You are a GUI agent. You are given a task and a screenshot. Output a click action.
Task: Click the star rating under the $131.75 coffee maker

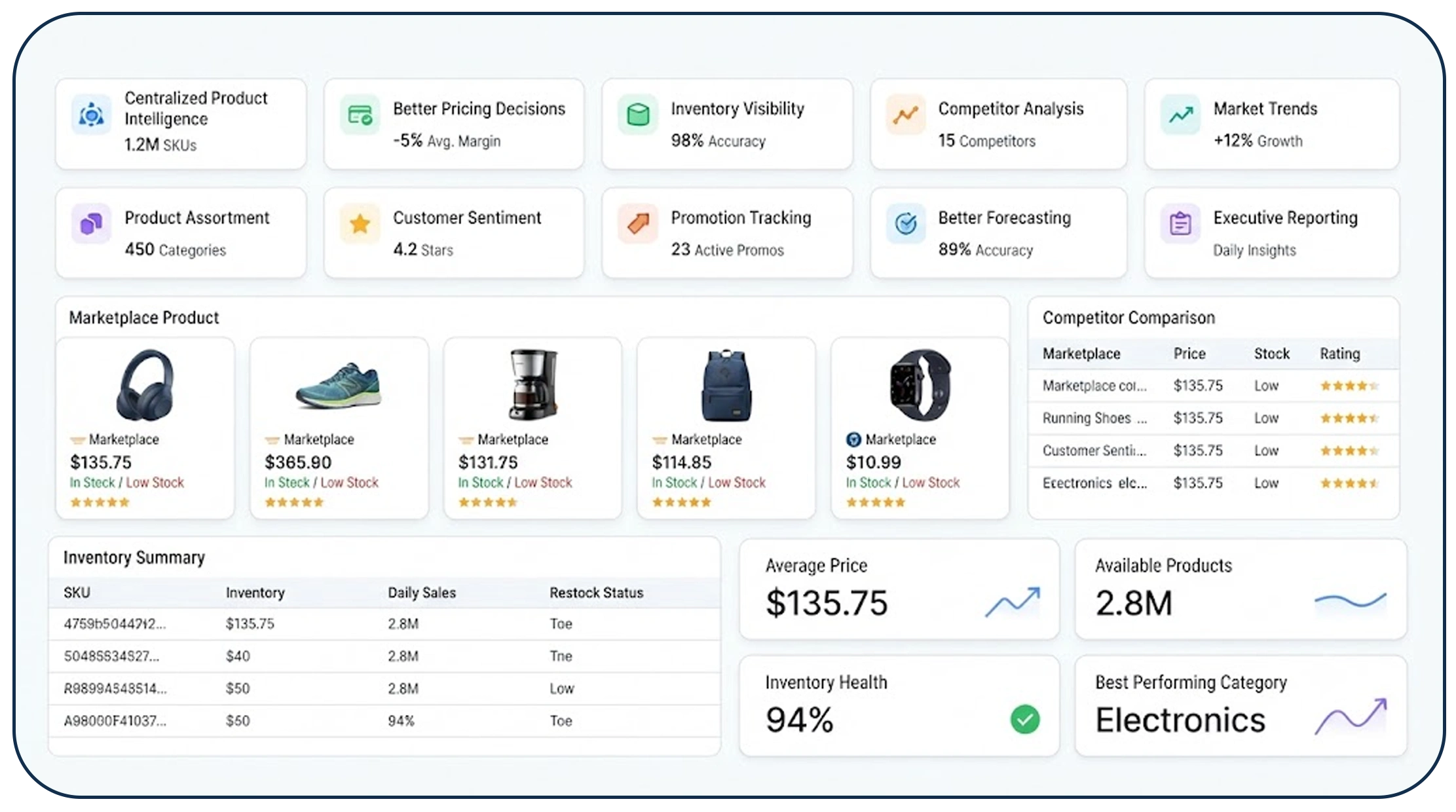488,502
